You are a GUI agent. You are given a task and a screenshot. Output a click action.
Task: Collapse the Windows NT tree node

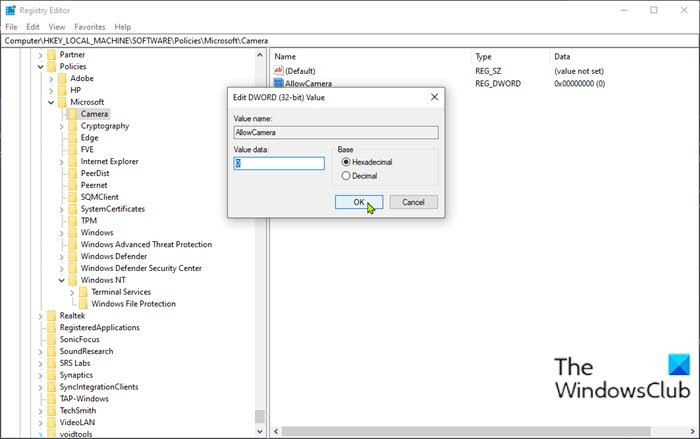point(62,280)
